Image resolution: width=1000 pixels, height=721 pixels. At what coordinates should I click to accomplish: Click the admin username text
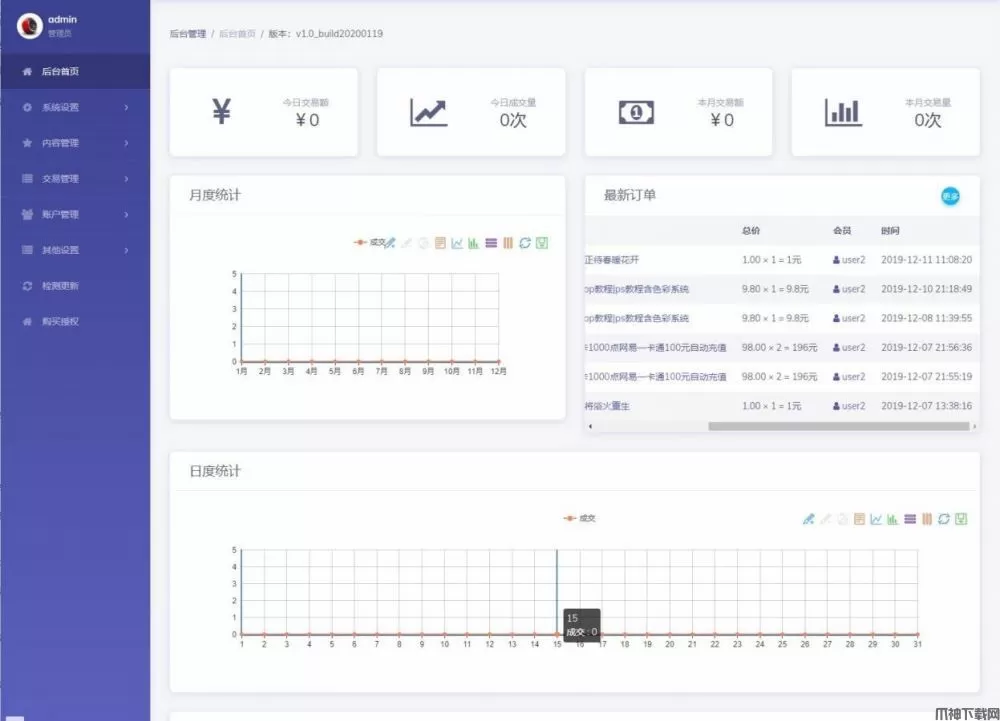coord(62,19)
